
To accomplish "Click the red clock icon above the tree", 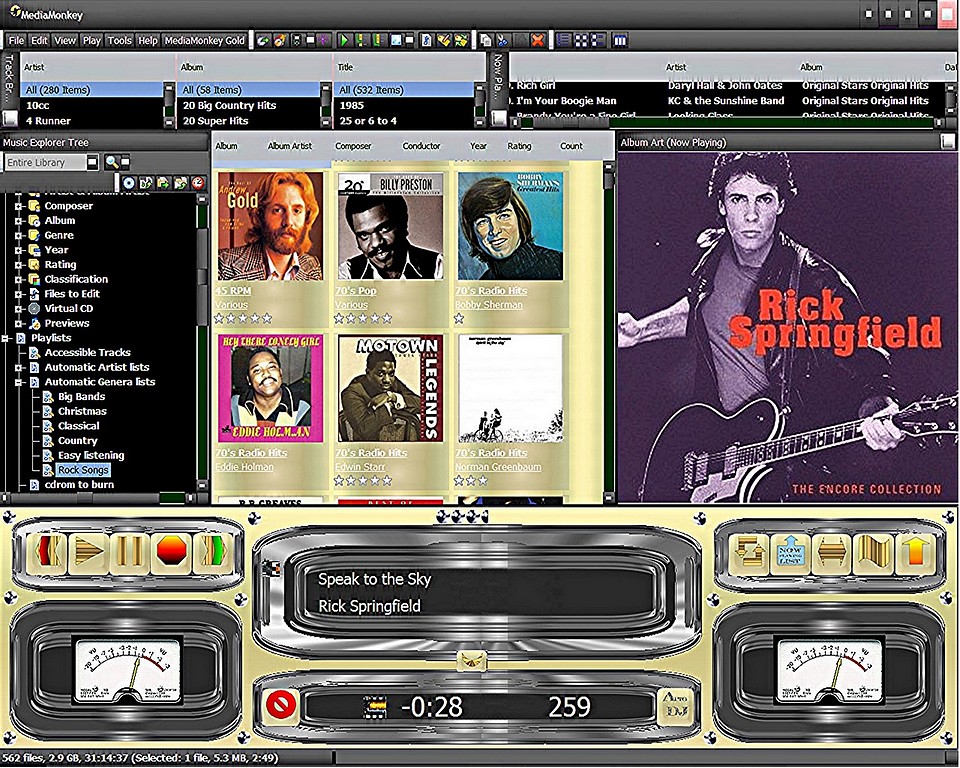I will point(198,183).
